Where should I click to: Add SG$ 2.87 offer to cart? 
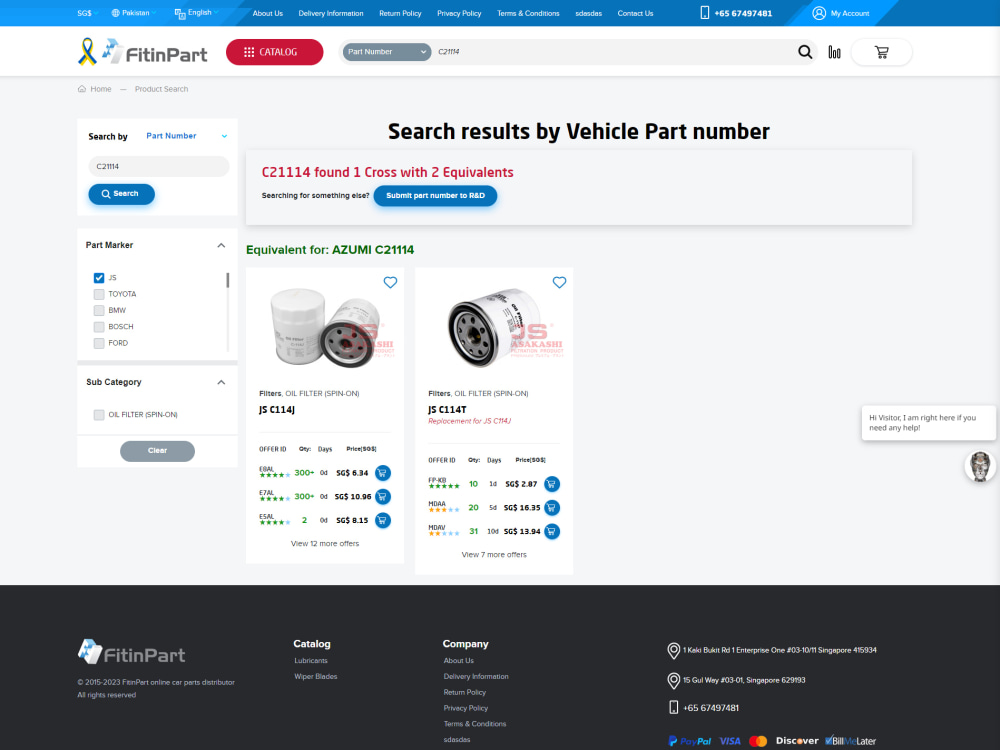click(552, 483)
